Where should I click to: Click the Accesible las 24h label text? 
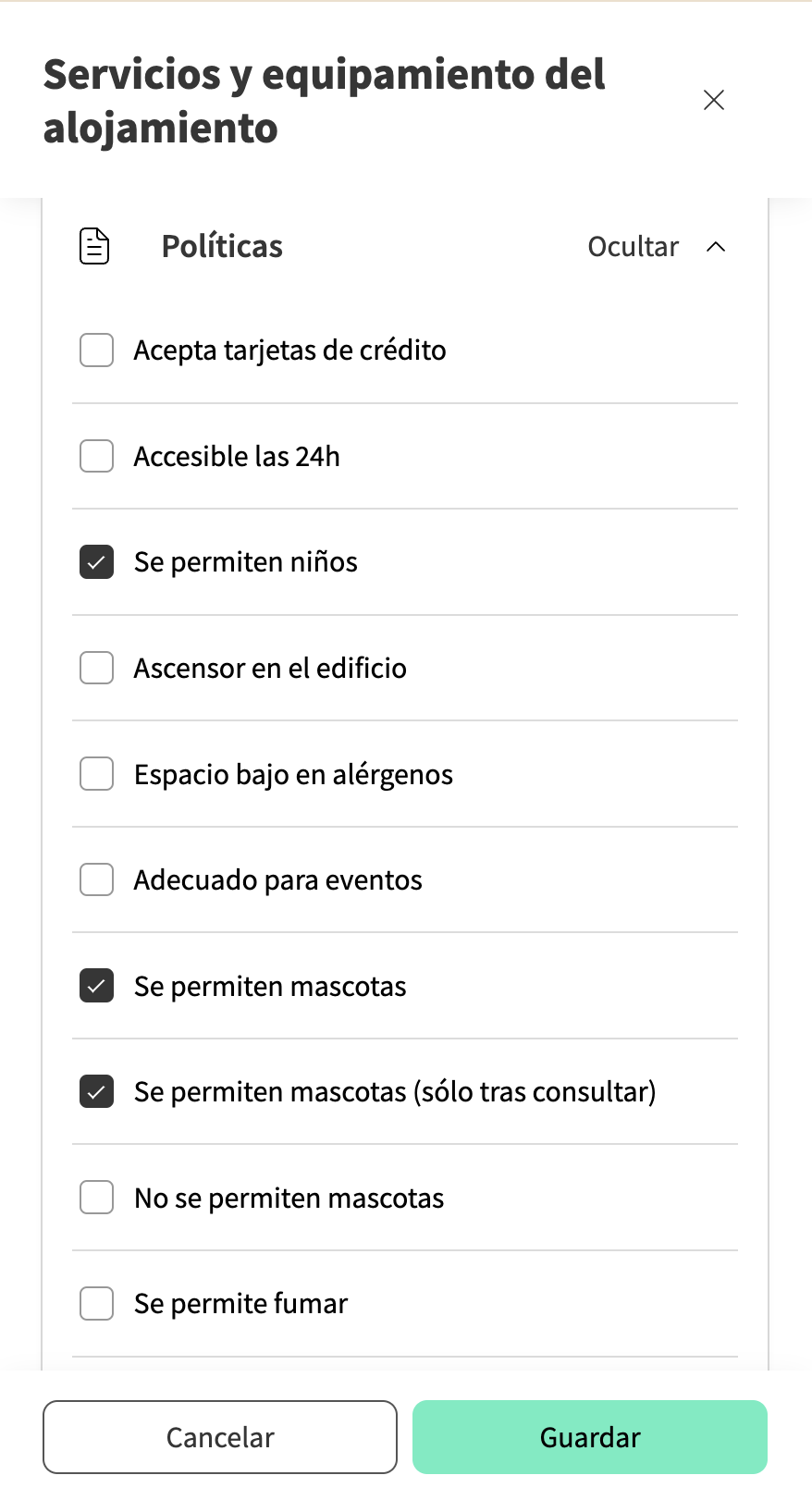237,457
